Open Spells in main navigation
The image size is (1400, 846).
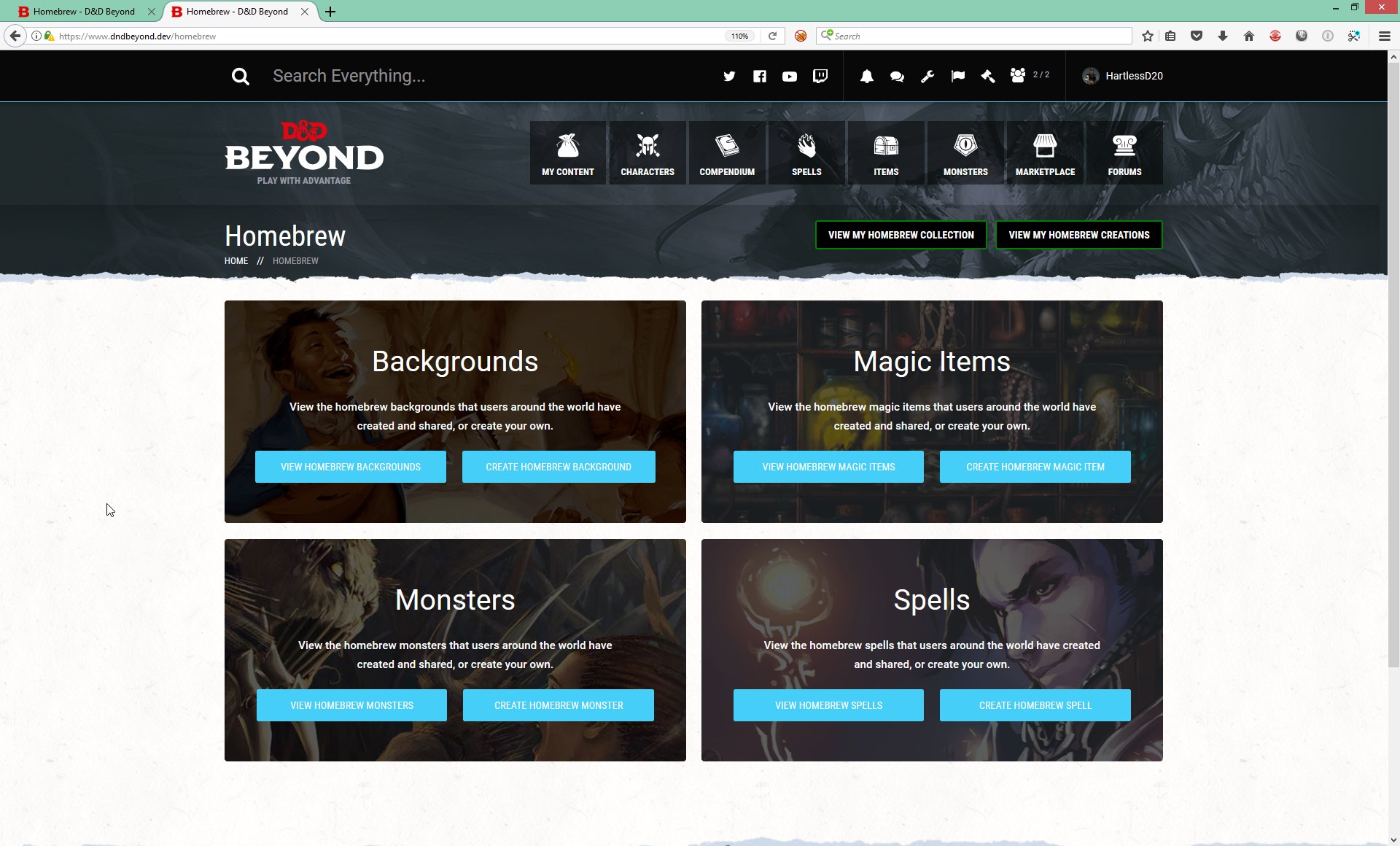pos(806,152)
